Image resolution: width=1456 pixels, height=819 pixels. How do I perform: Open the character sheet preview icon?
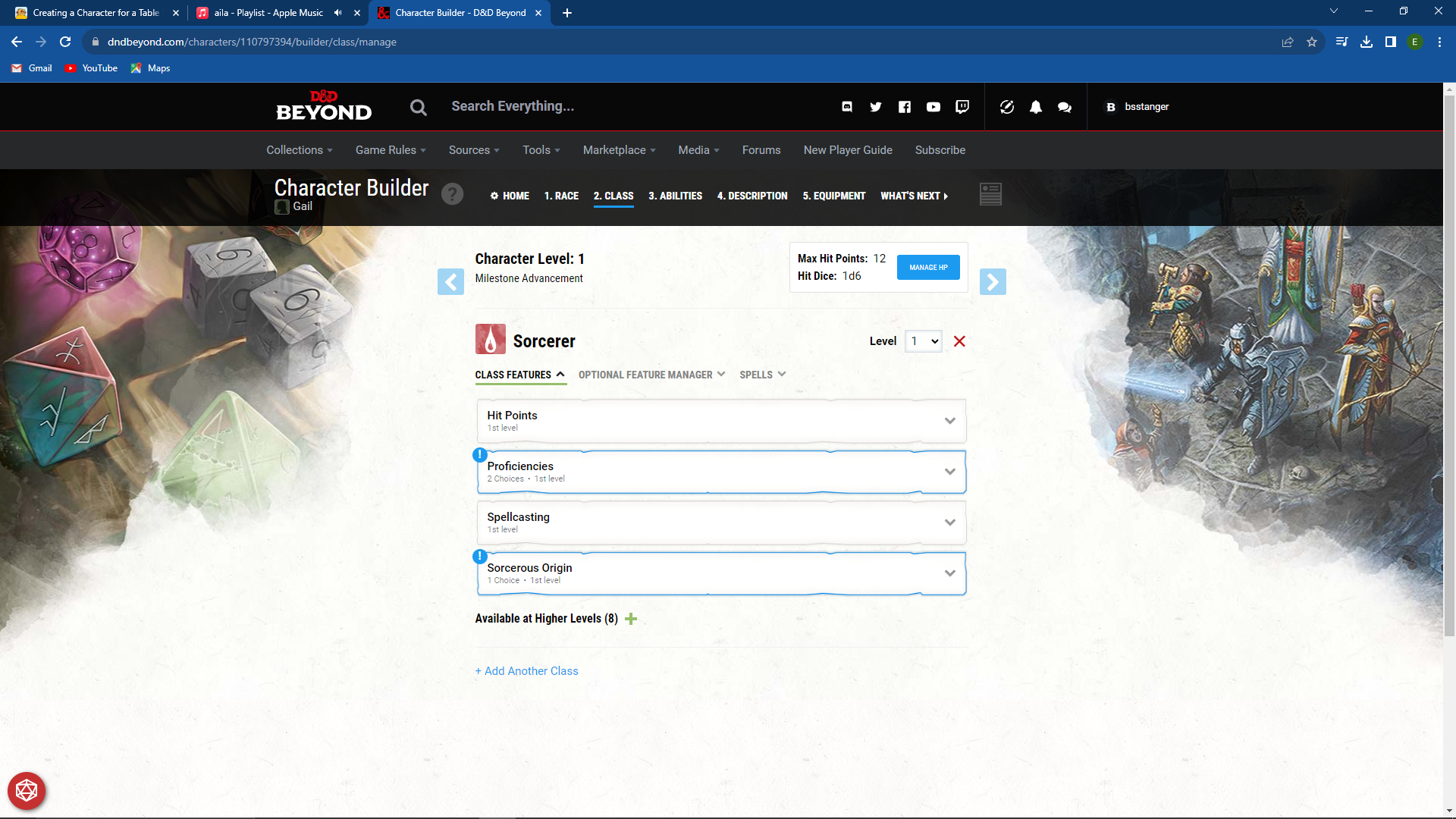[990, 194]
